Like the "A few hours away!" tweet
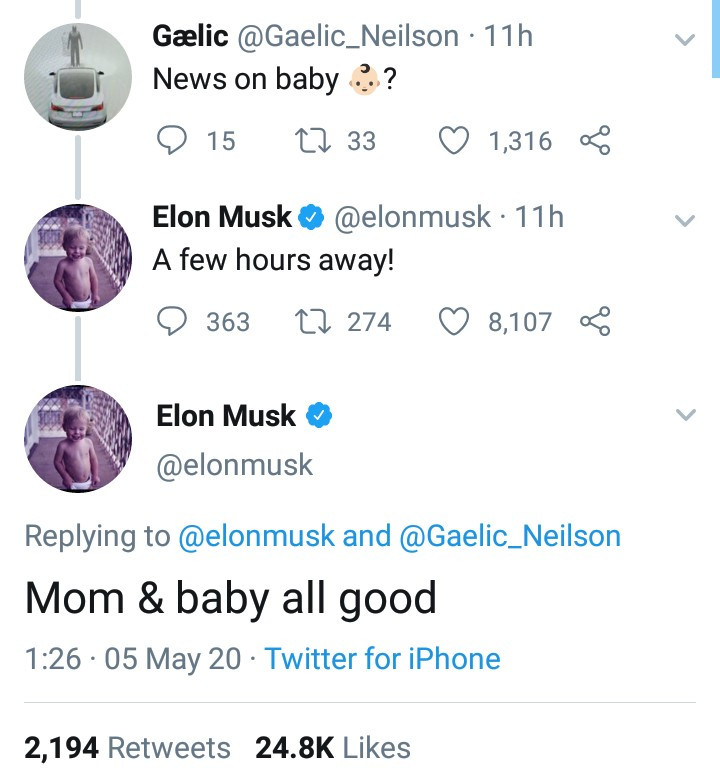 click(455, 321)
